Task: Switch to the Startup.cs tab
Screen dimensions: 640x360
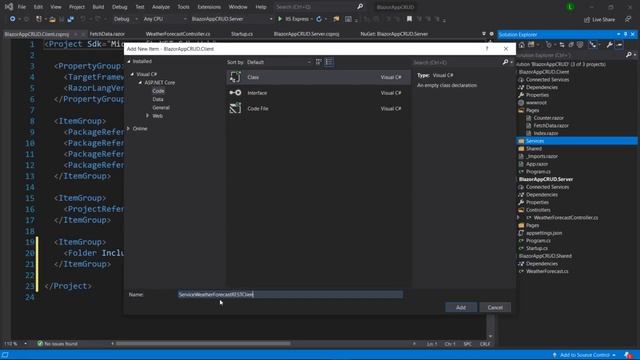Action: click(x=242, y=34)
